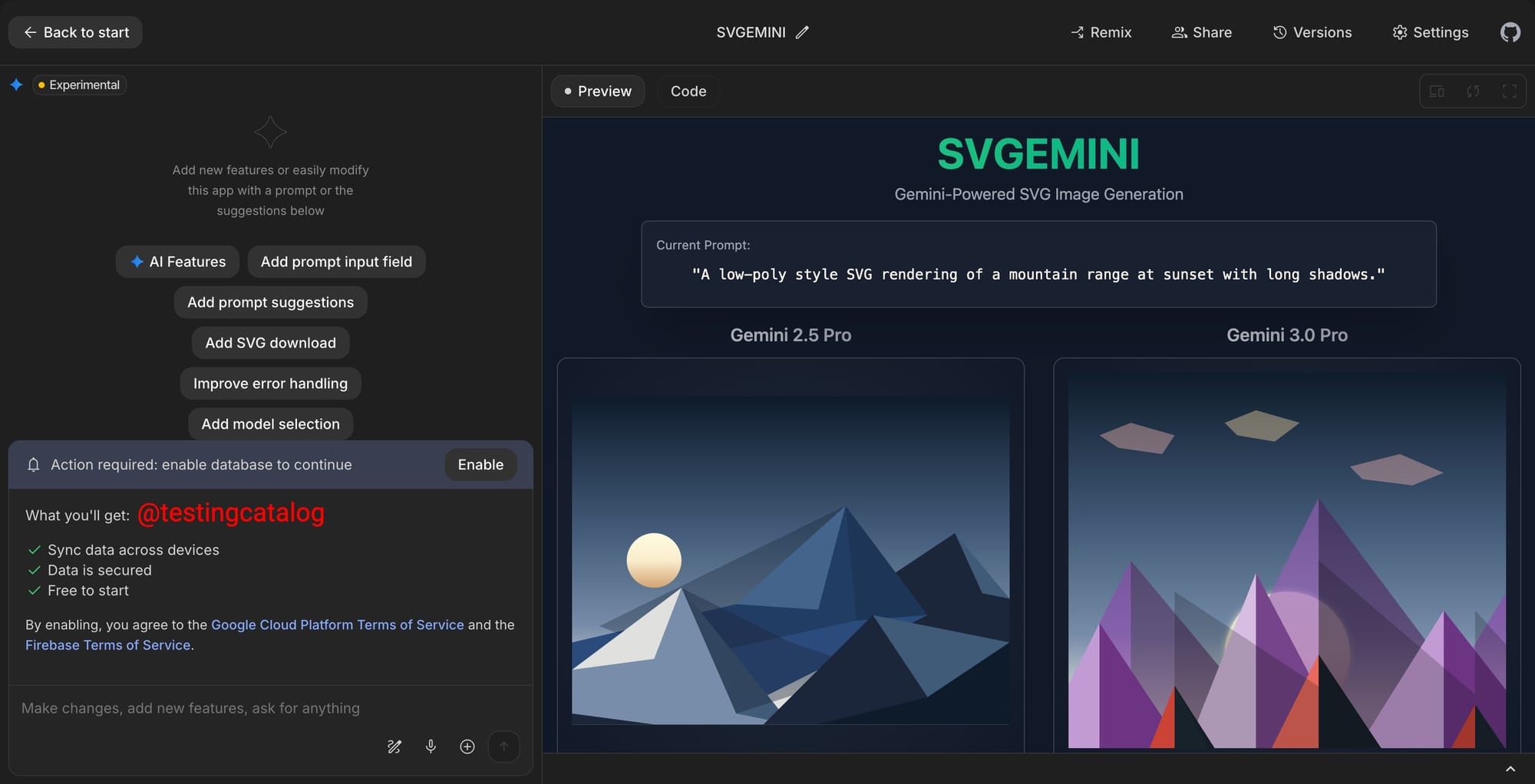Click the Enable button for the database
The height and width of the screenshot is (784, 1535).
(x=480, y=464)
